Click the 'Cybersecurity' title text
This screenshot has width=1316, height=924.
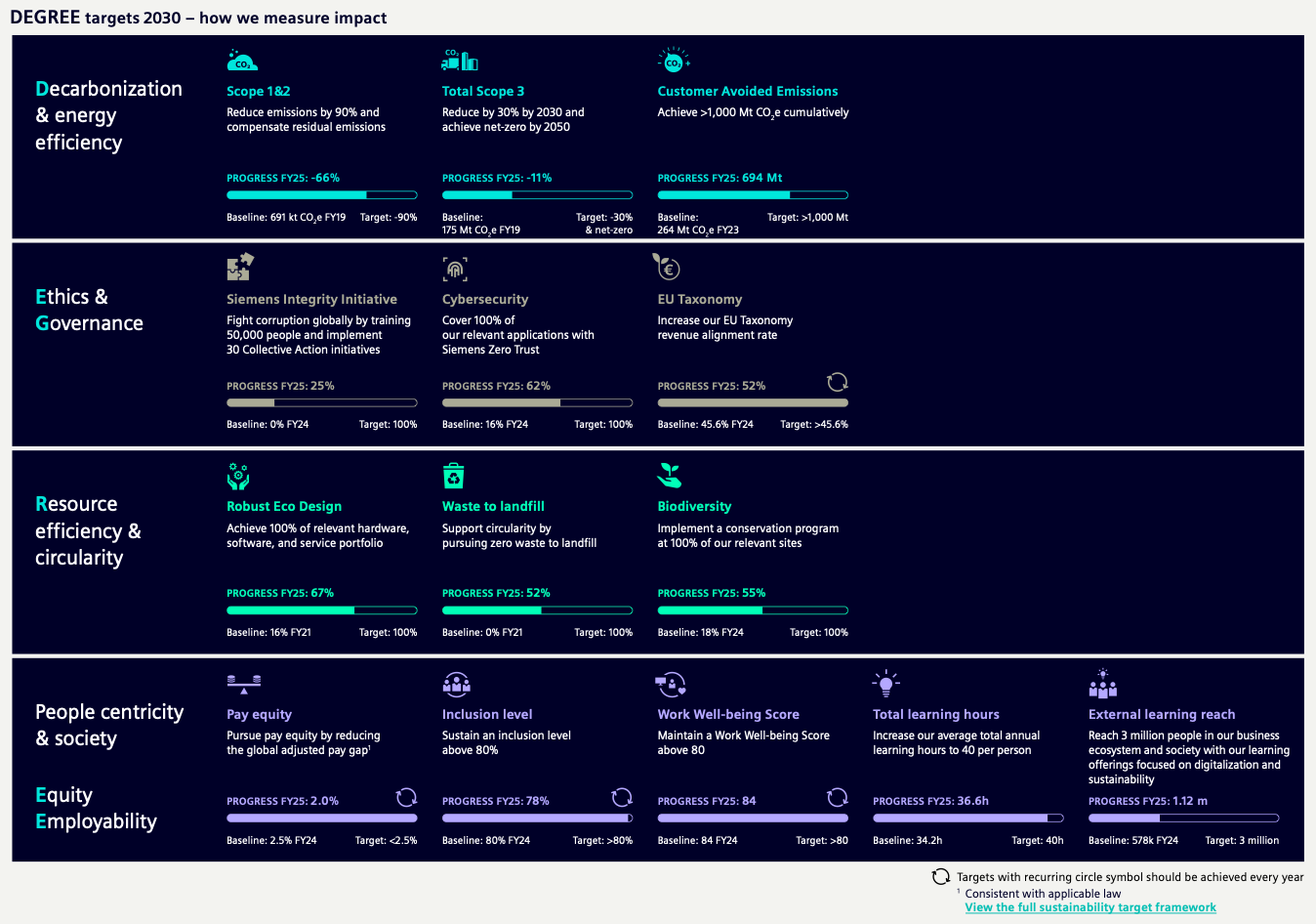coord(485,299)
